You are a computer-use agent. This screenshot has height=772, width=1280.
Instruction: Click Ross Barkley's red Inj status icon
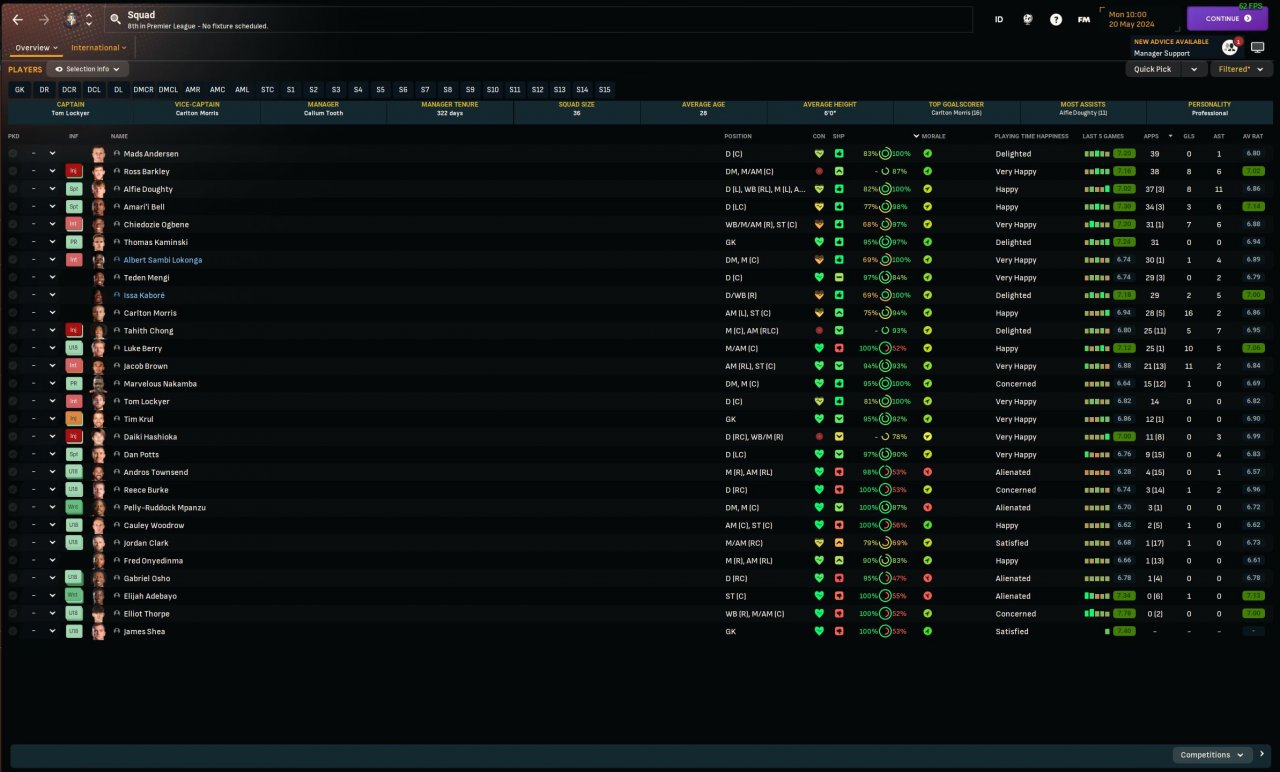pyautogui.click(x=74, y=171)
